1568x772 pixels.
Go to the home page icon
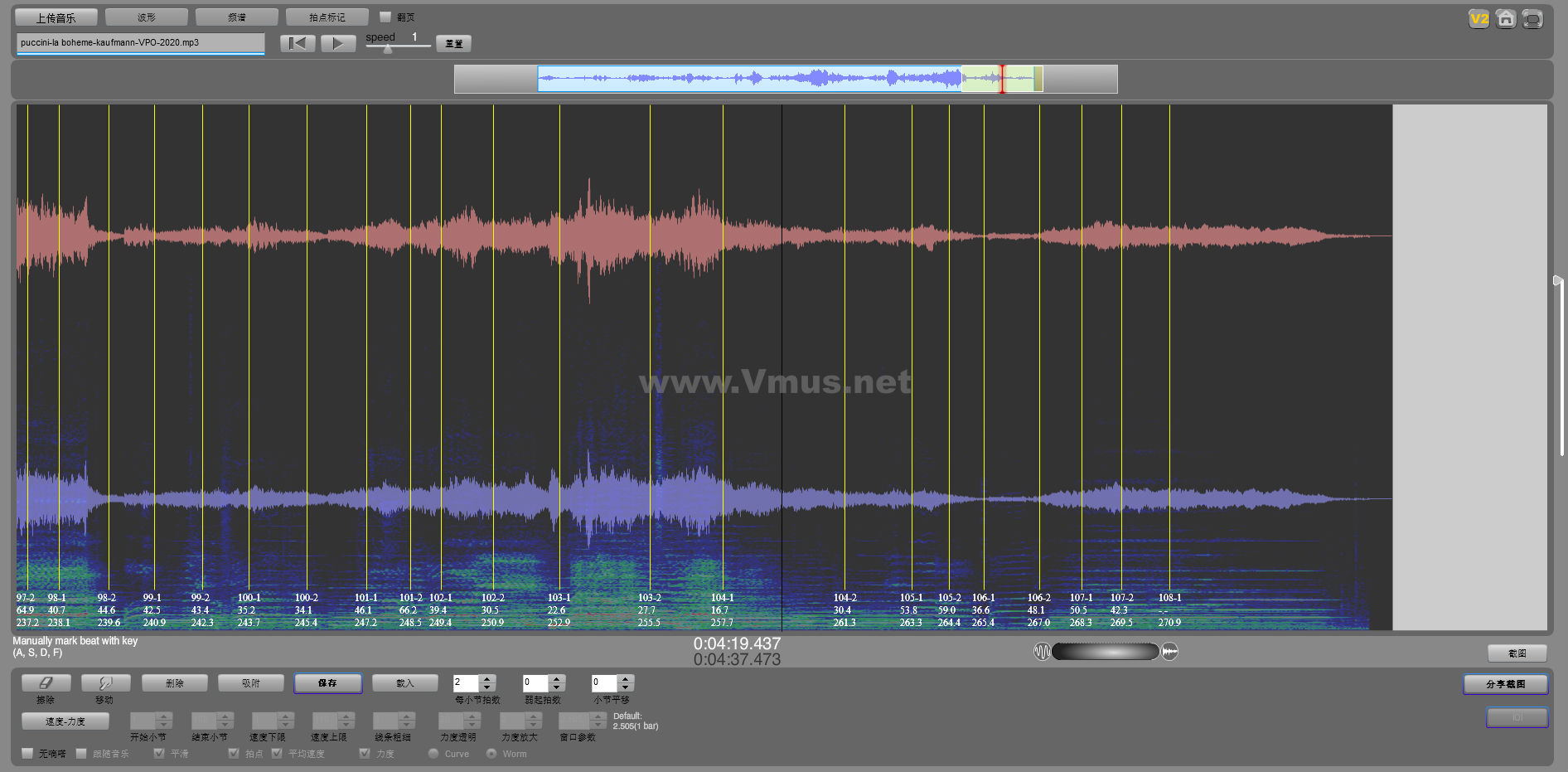[1506, 19]
